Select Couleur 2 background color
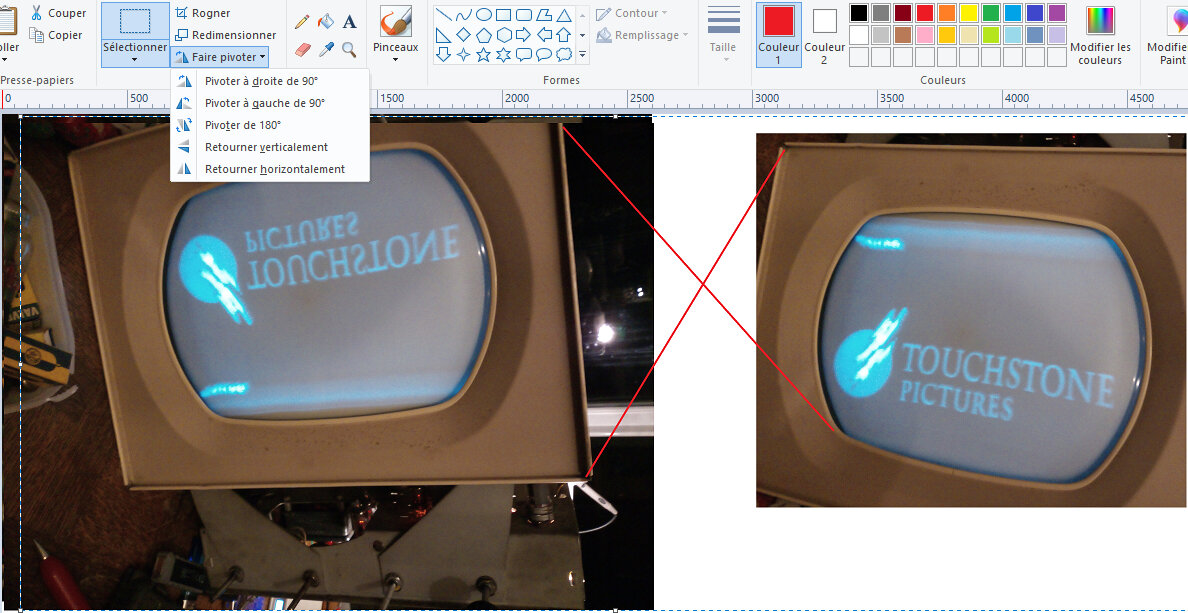1188x613 pixels. coord(824,34)
